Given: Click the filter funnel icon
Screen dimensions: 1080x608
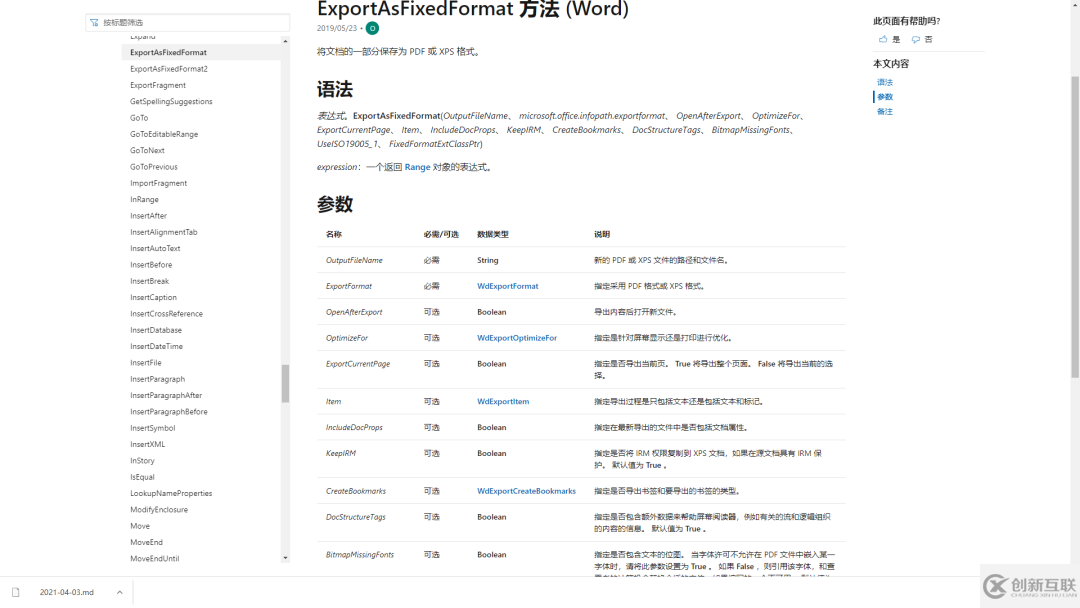Looking at the screenshot, I should pos(94,23).
